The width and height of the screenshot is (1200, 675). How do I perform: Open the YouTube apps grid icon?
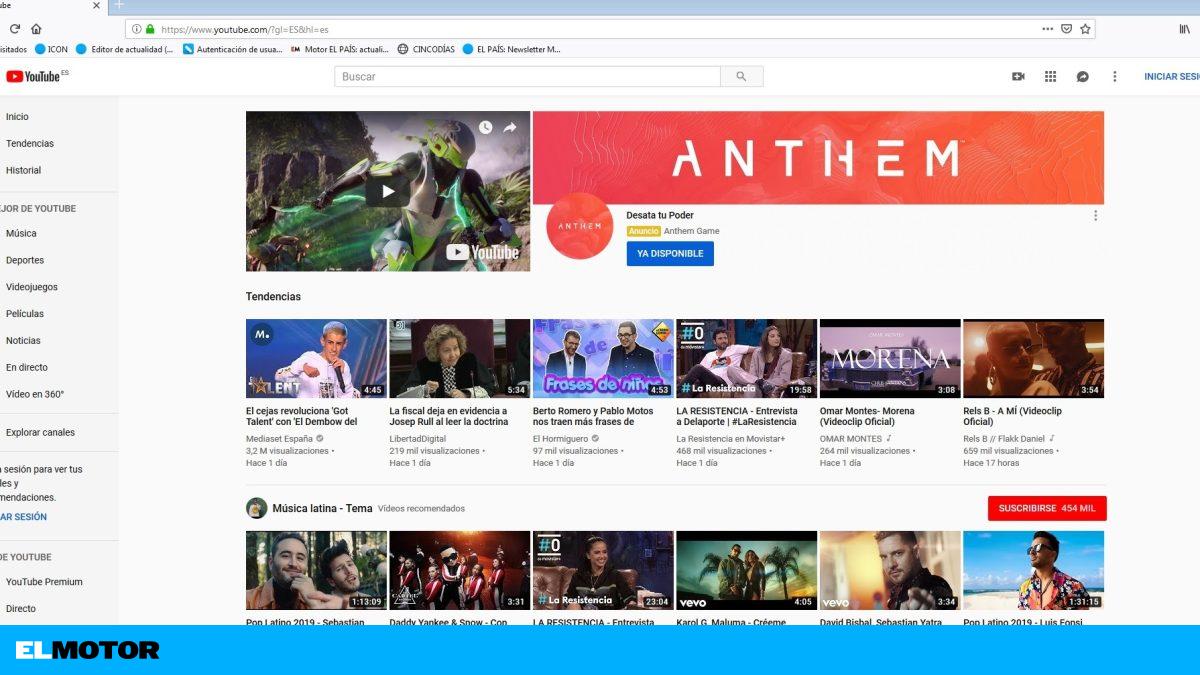tap(1050, 77)
